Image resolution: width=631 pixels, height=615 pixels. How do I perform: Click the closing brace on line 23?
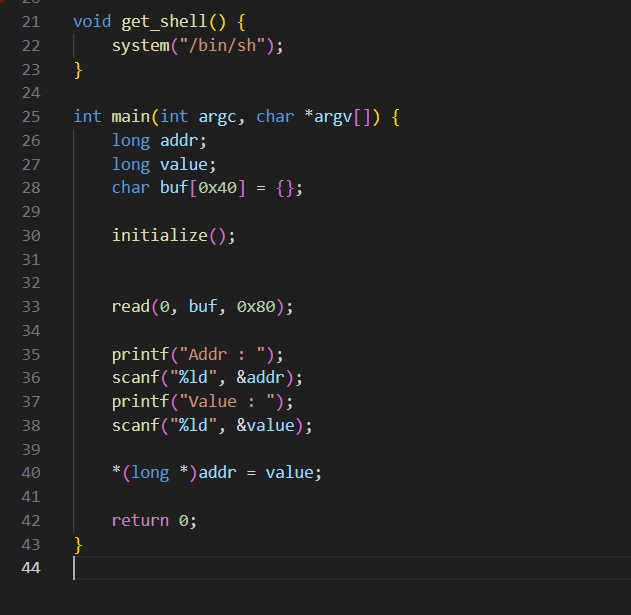(78, 70)
